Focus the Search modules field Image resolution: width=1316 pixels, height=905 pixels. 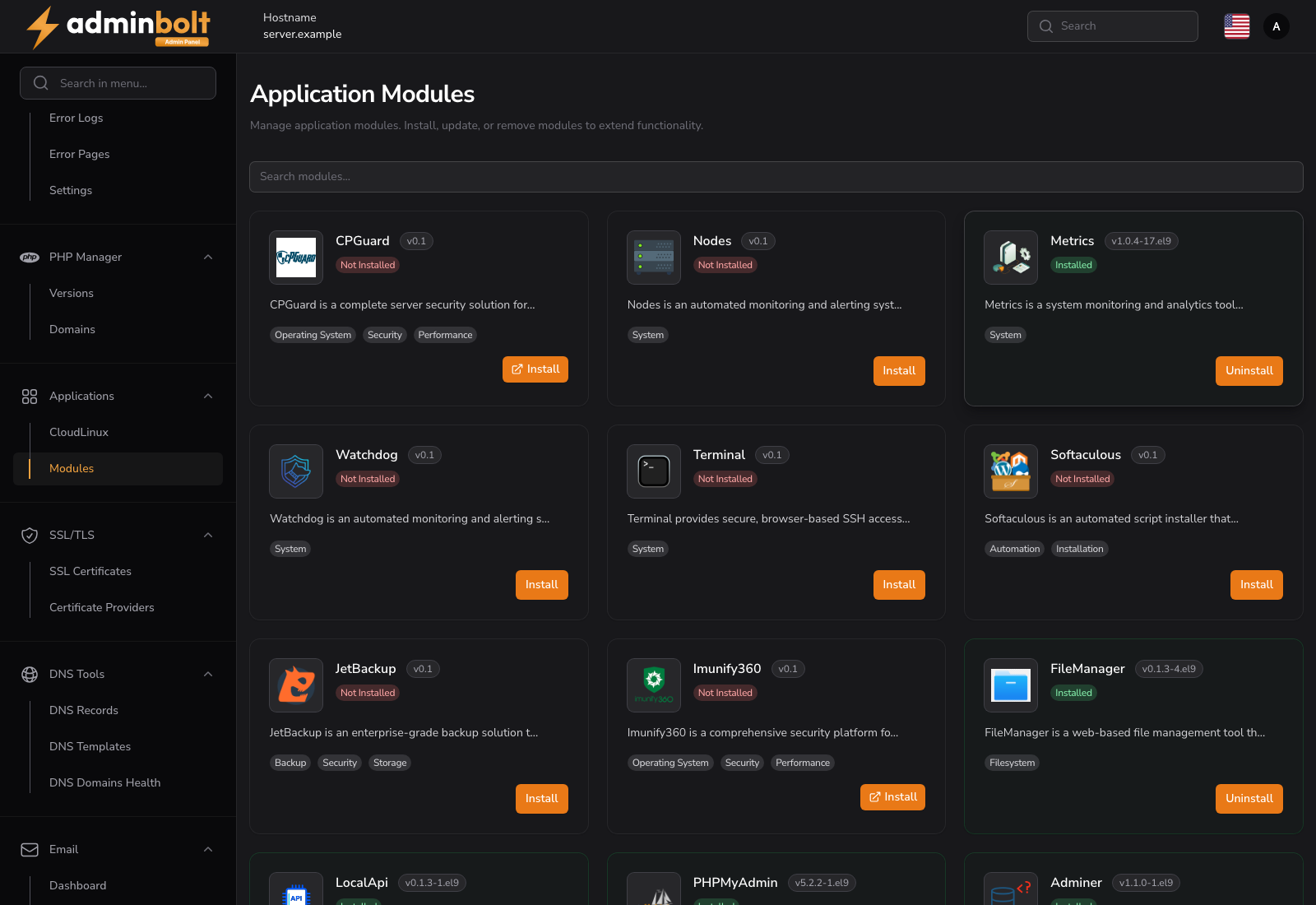[x=776, y=177]
